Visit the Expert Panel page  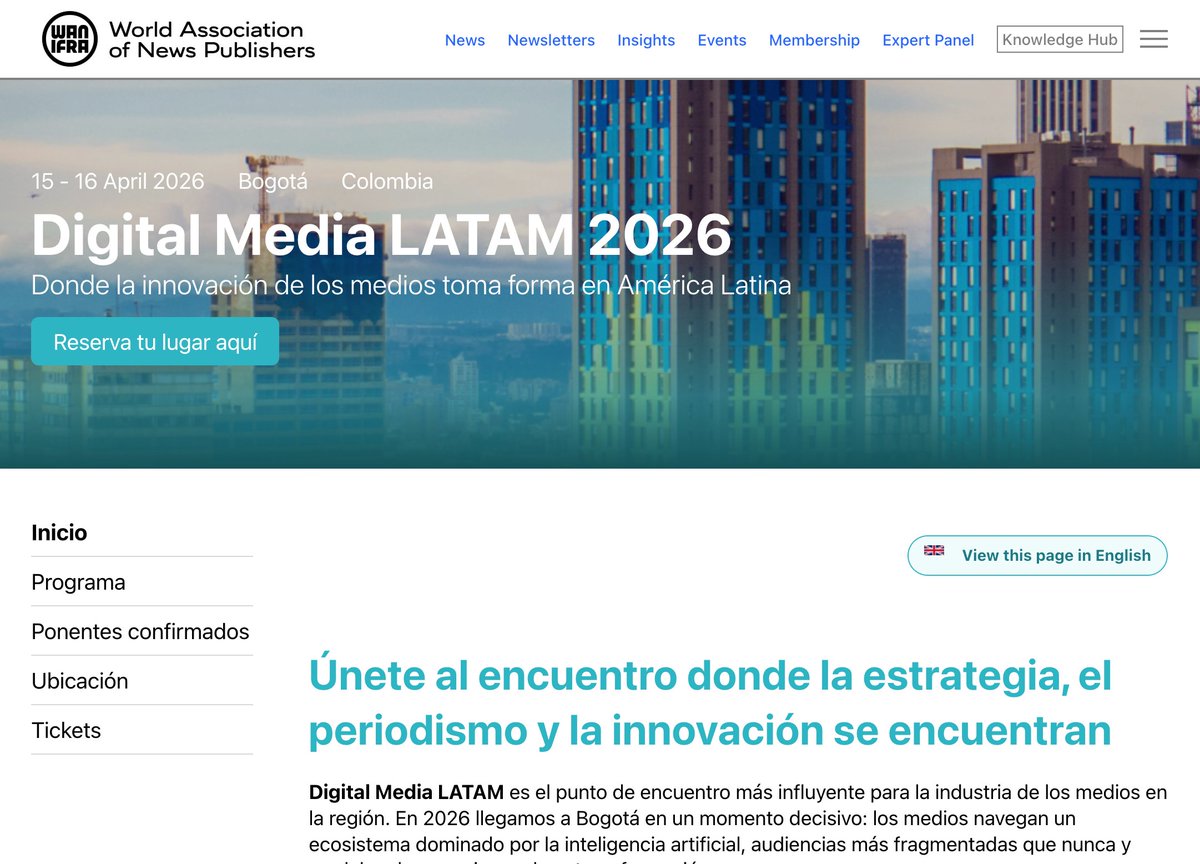(x=928, y=40)
